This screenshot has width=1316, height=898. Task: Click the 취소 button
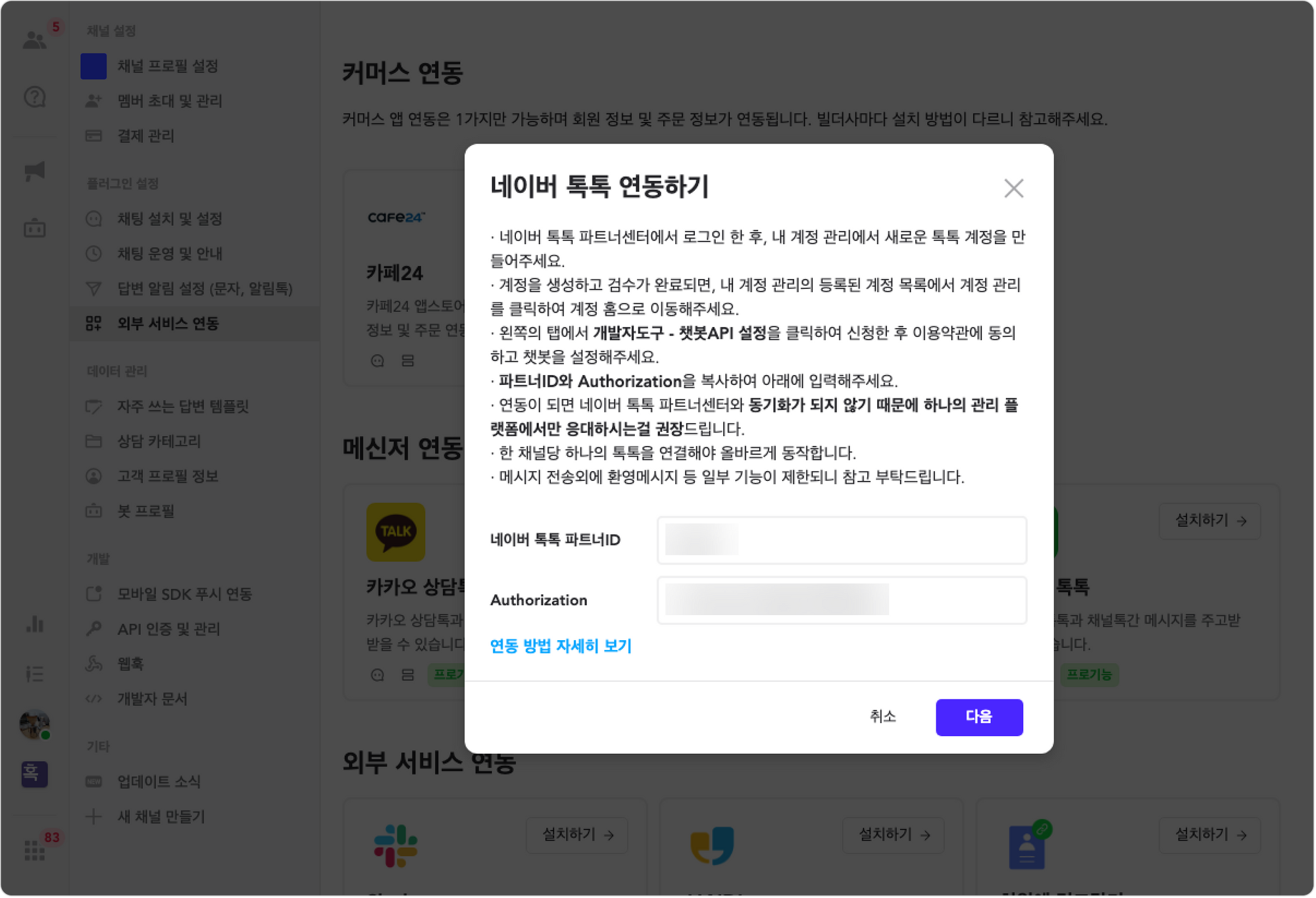coord(882,716)
